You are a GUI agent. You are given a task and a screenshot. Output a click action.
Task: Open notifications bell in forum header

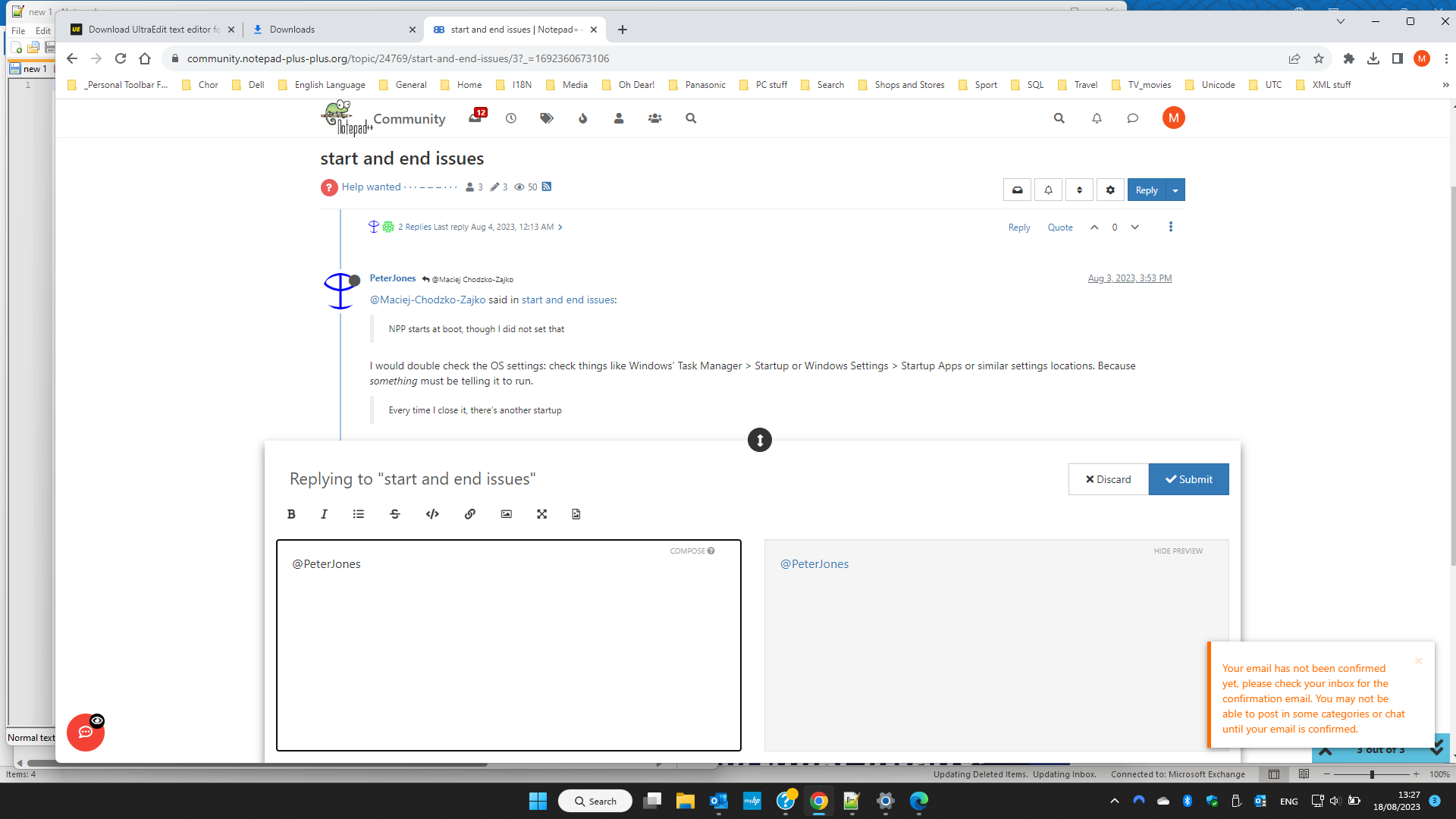[1097, 118]
